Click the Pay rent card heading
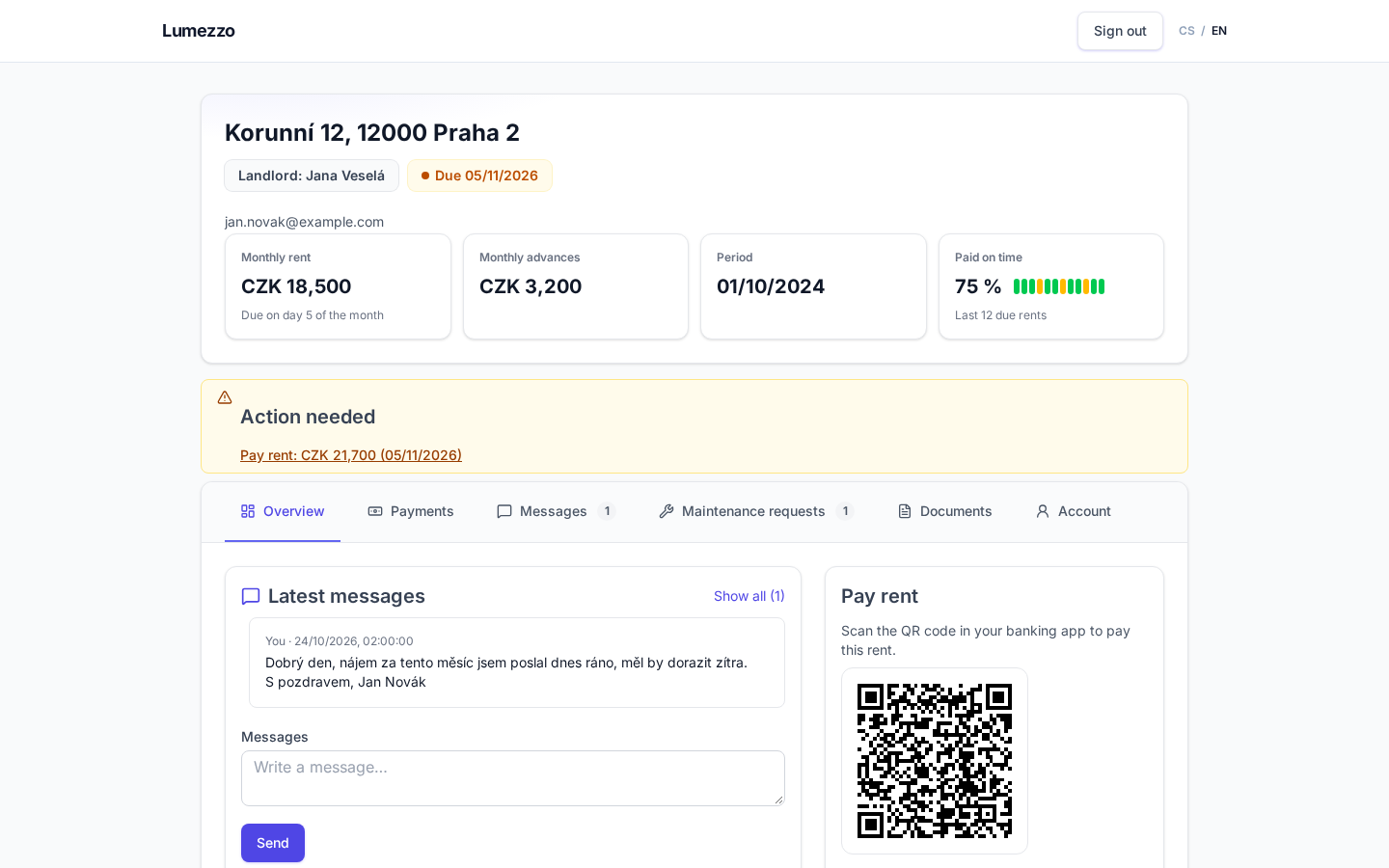This screenshot has height=868, width=1389. pos(880,596)
